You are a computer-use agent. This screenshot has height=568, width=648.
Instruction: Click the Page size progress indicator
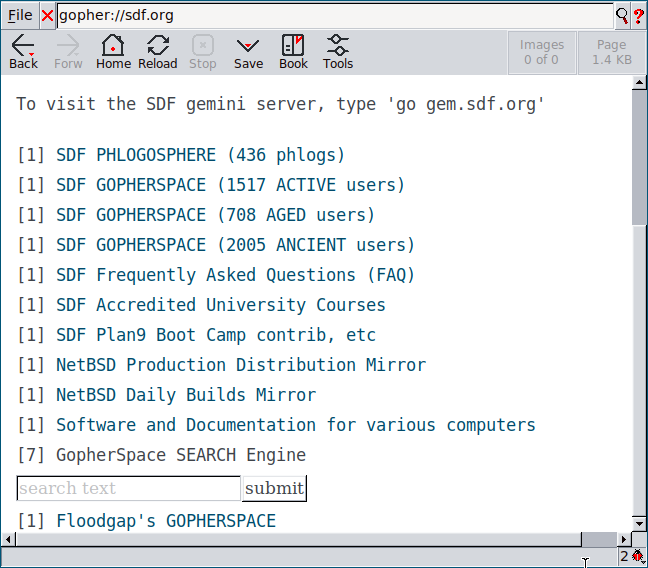tap(611, 52)
